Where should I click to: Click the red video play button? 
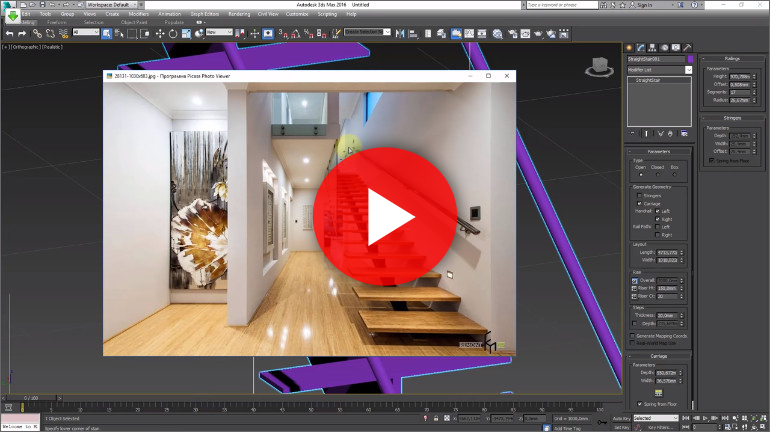coord(385,216)
